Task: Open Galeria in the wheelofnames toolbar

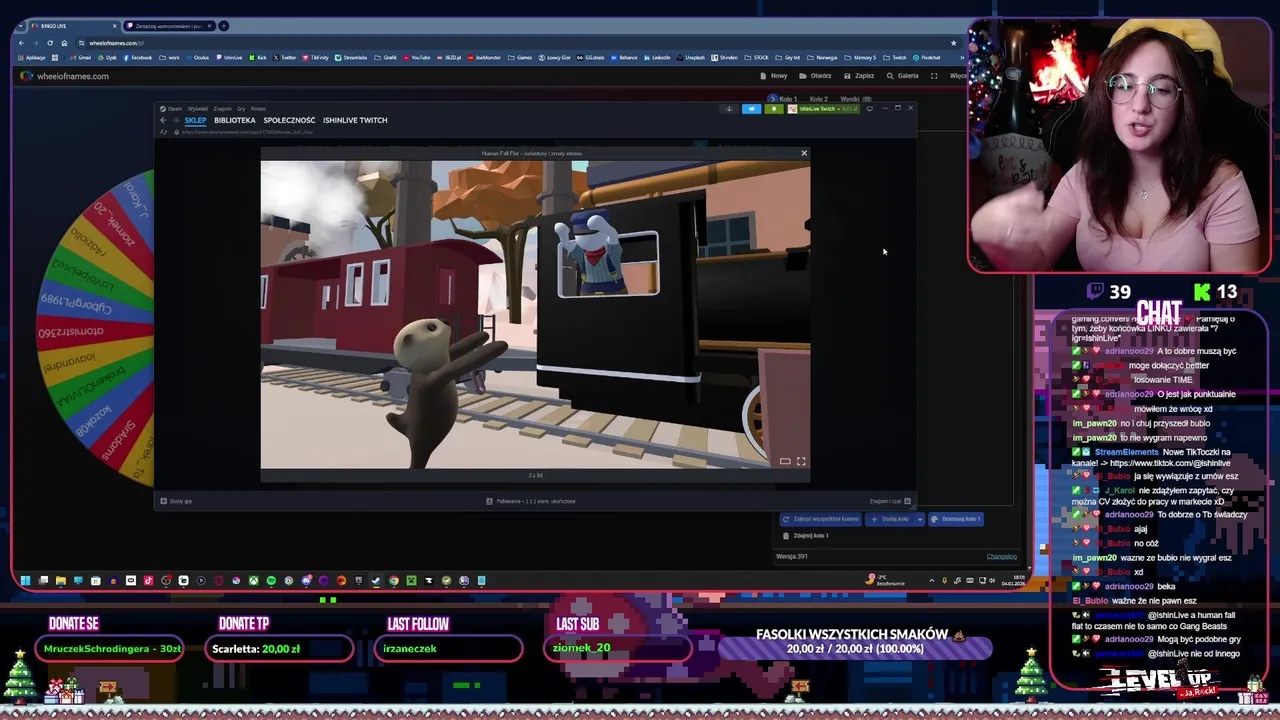Action: [903, 76]
